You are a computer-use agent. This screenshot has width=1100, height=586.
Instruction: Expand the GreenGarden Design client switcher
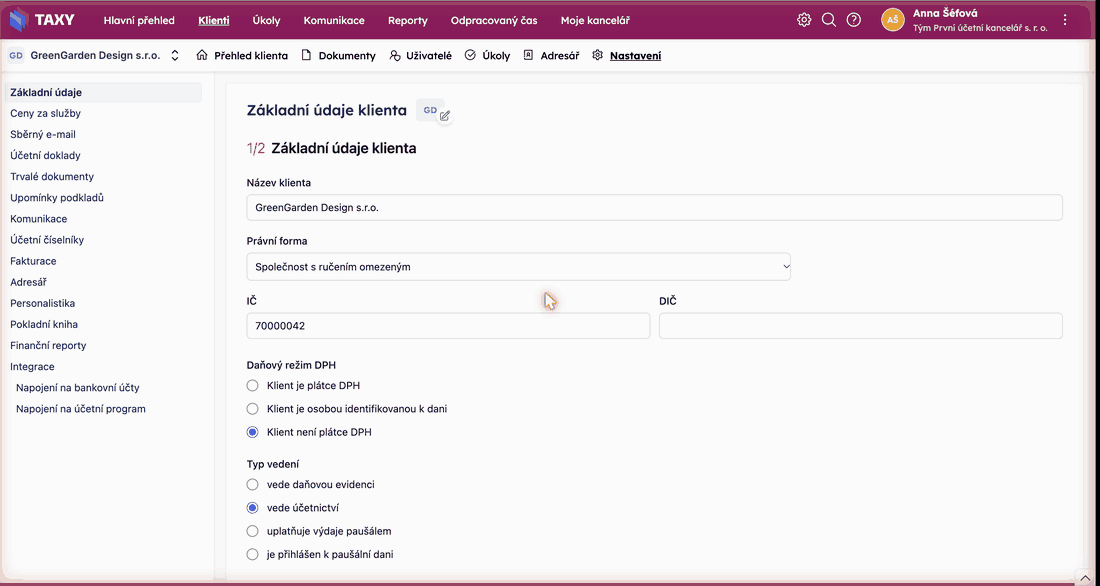click(x=175, y=55)
